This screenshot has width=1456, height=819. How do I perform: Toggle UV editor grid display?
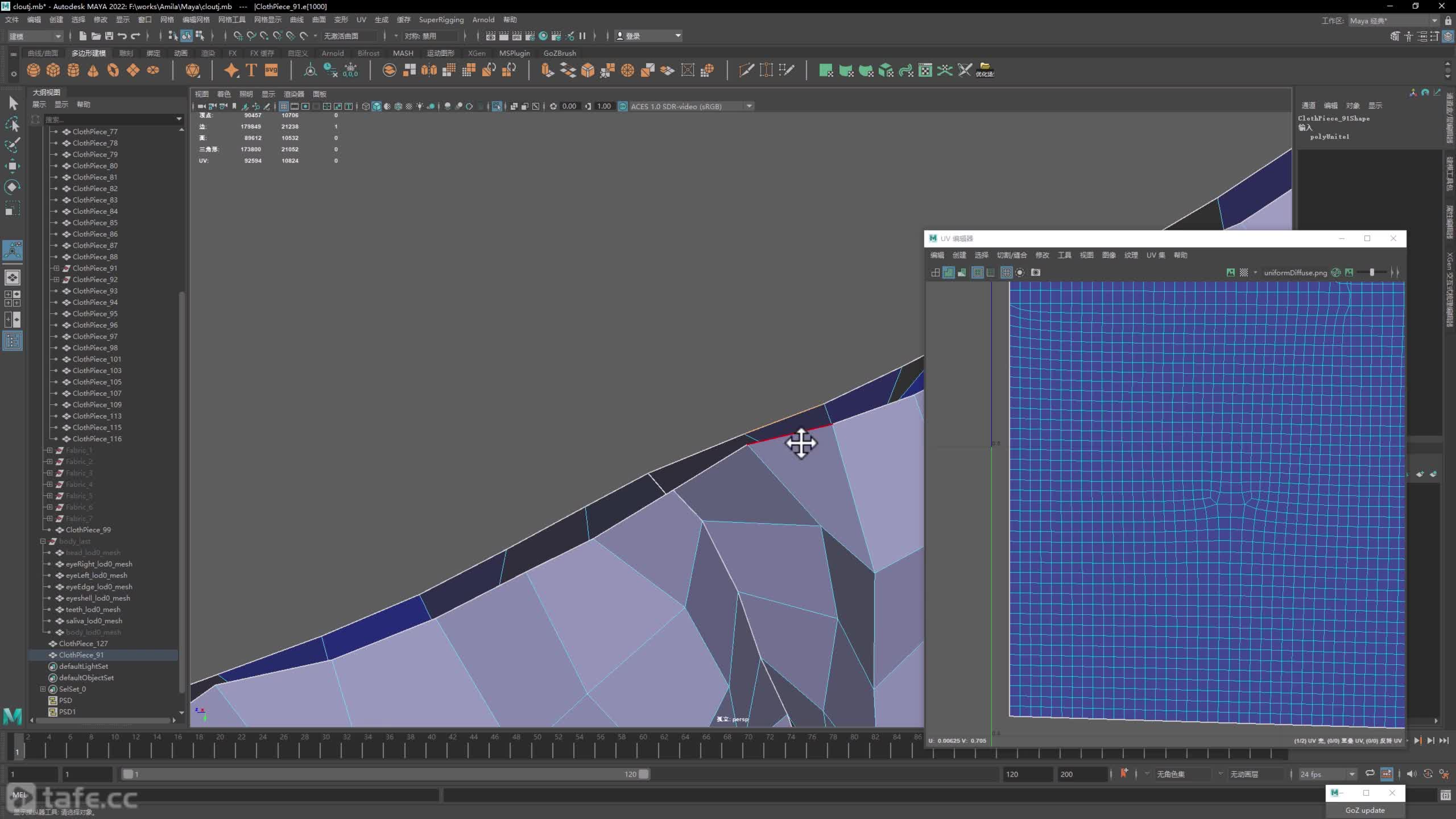tap(1006, 272)
